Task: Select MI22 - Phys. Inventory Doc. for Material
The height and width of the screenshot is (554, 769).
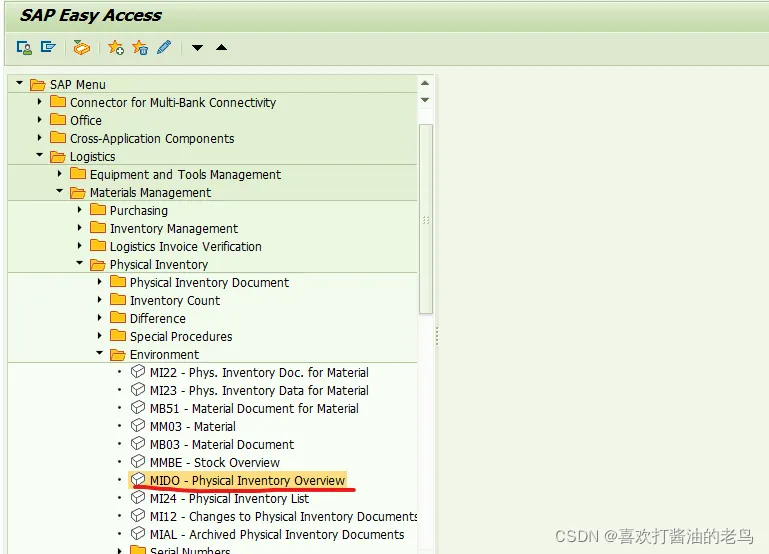Action: [259, 373]
